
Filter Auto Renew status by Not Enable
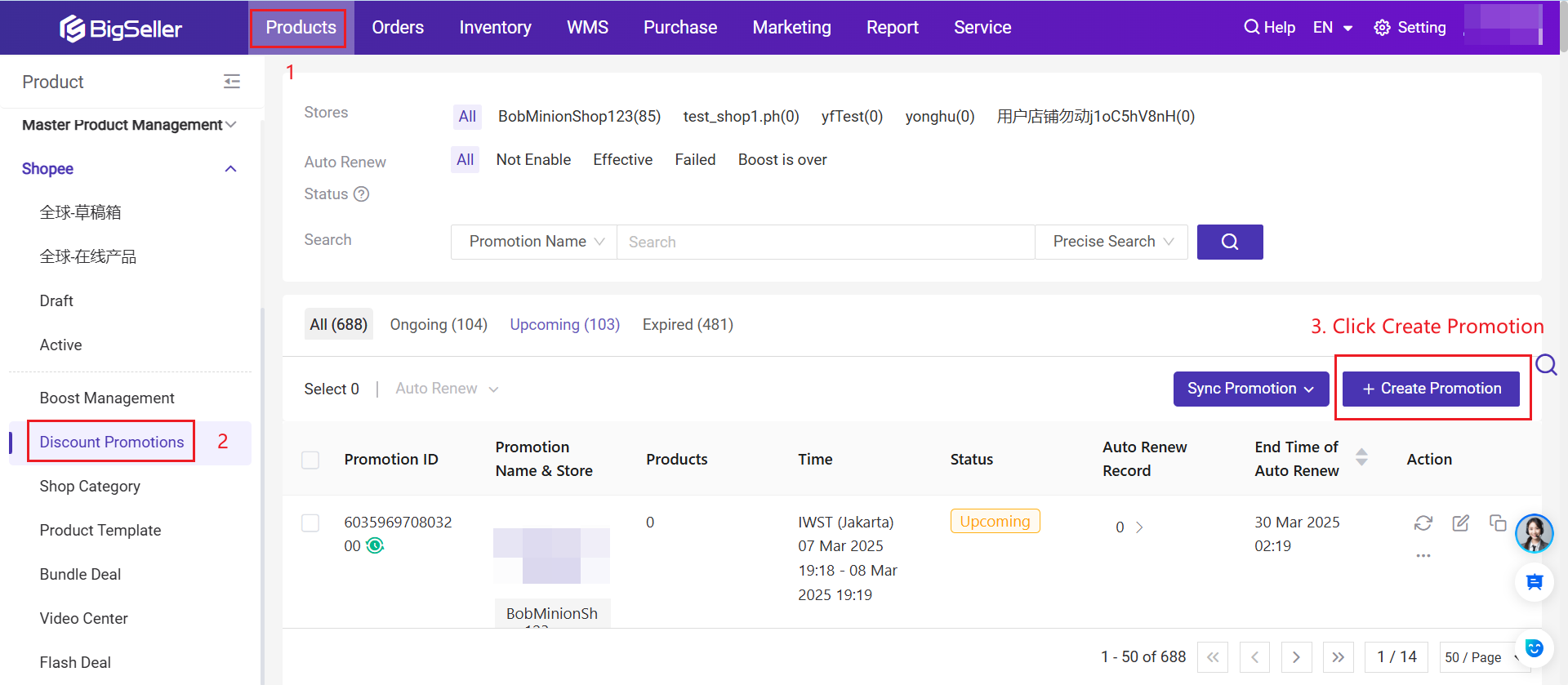click(x=533, y=160)
